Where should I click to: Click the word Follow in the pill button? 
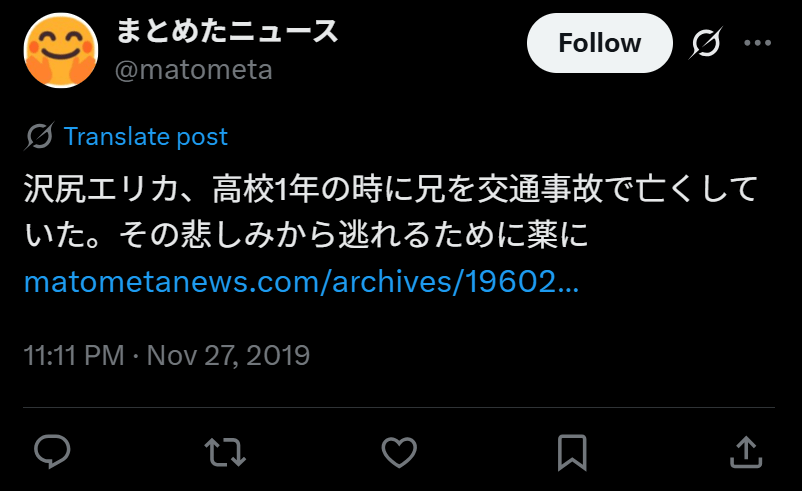point(599,43)
